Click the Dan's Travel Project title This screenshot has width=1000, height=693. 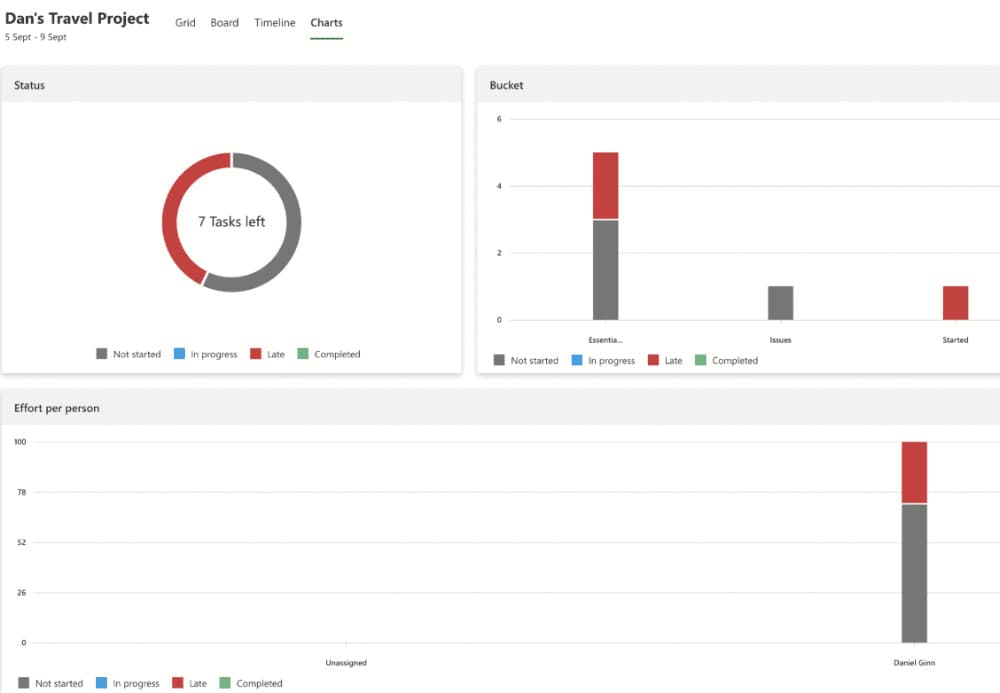pos(77,18)
